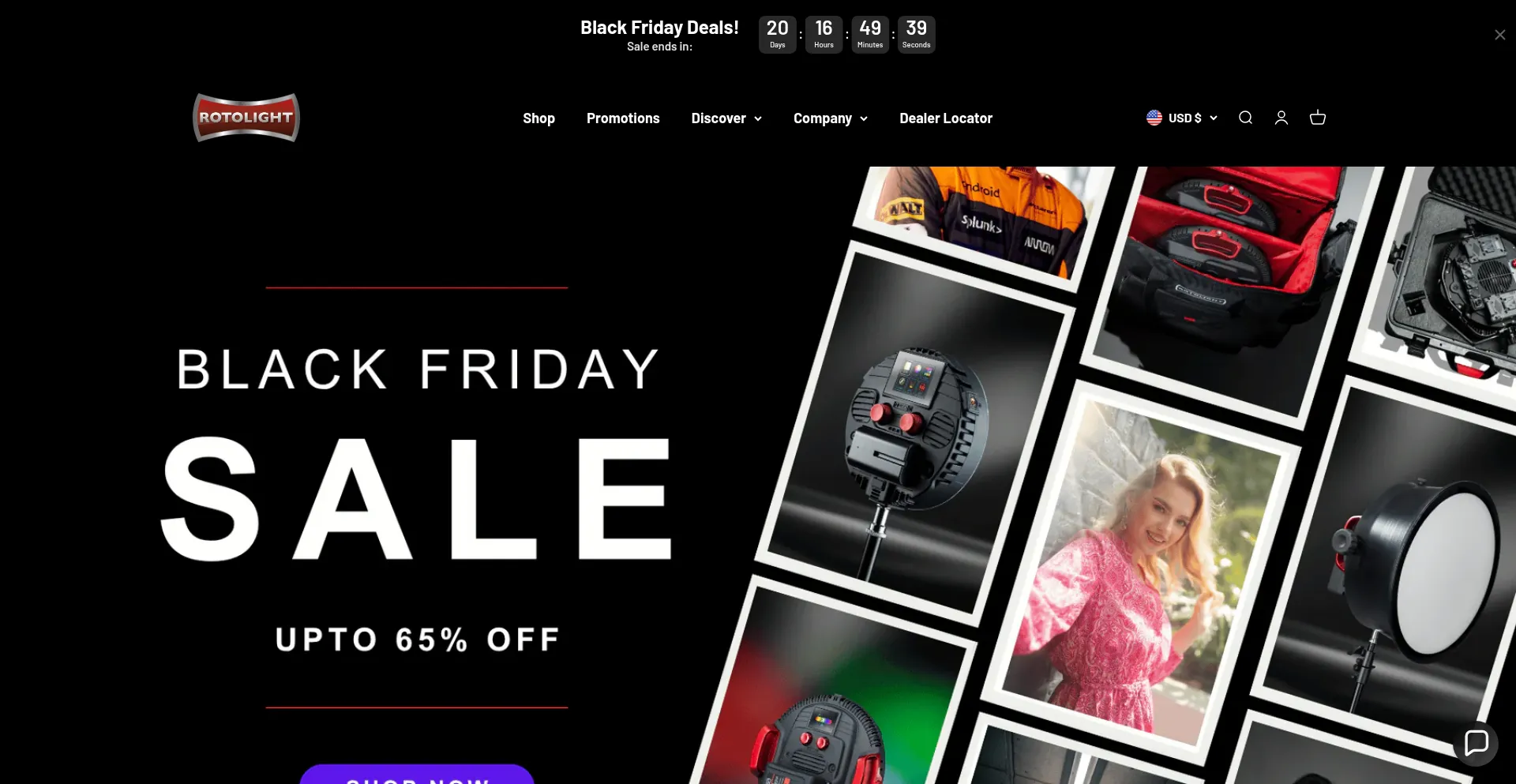This screenshot has width=1516, height=784.
Task: Open the shopping cart basket icon
Action: (x=1318, y=118)
